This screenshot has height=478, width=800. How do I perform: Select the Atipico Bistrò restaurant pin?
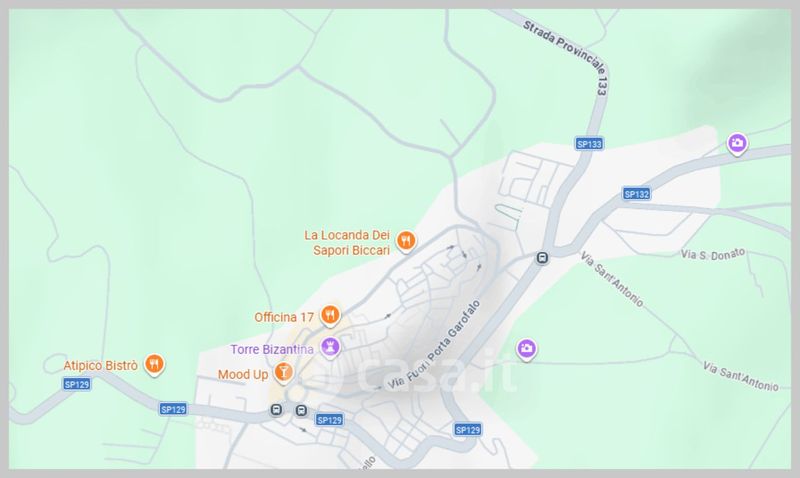154,365
